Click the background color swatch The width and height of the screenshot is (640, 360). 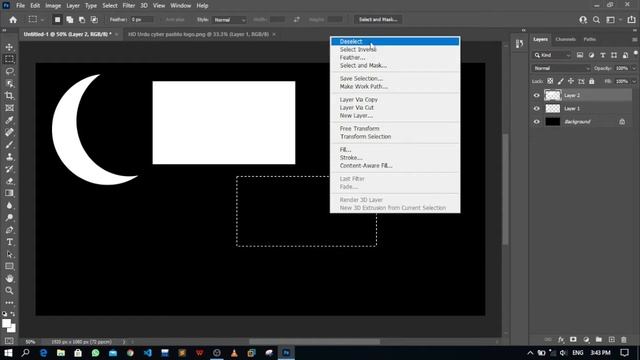[x=12, y=329]
